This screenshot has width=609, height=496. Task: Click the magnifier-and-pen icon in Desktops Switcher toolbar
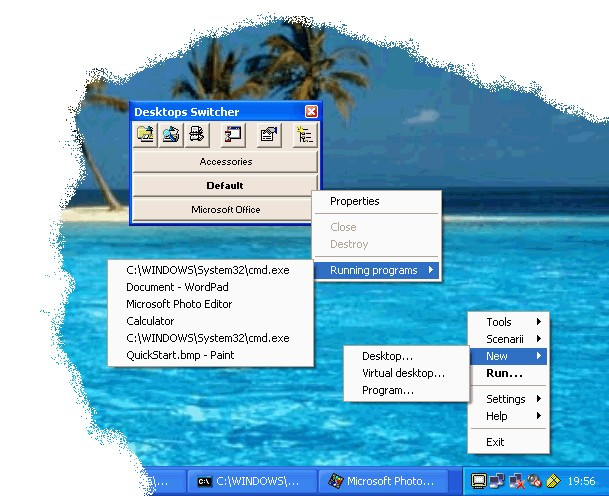pyautogui.click(x=171, y=134)
